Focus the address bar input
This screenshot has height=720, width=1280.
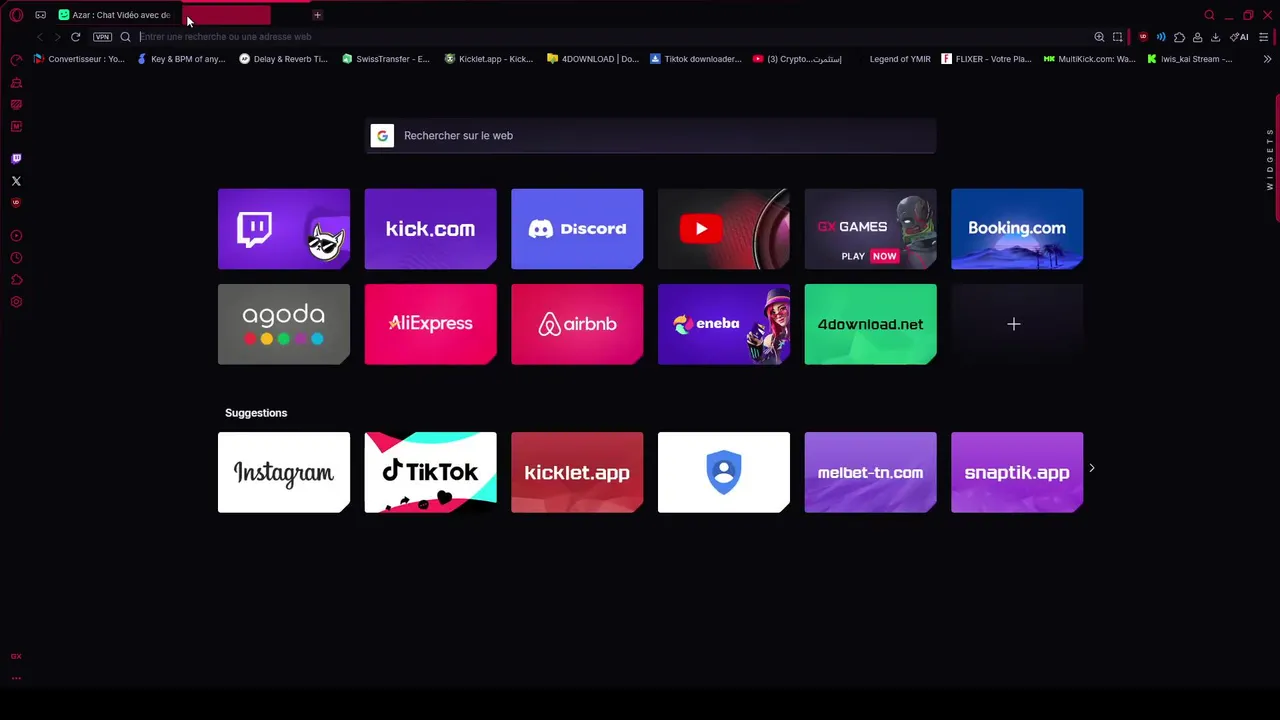pyautogui.click(x=610, y=37)
